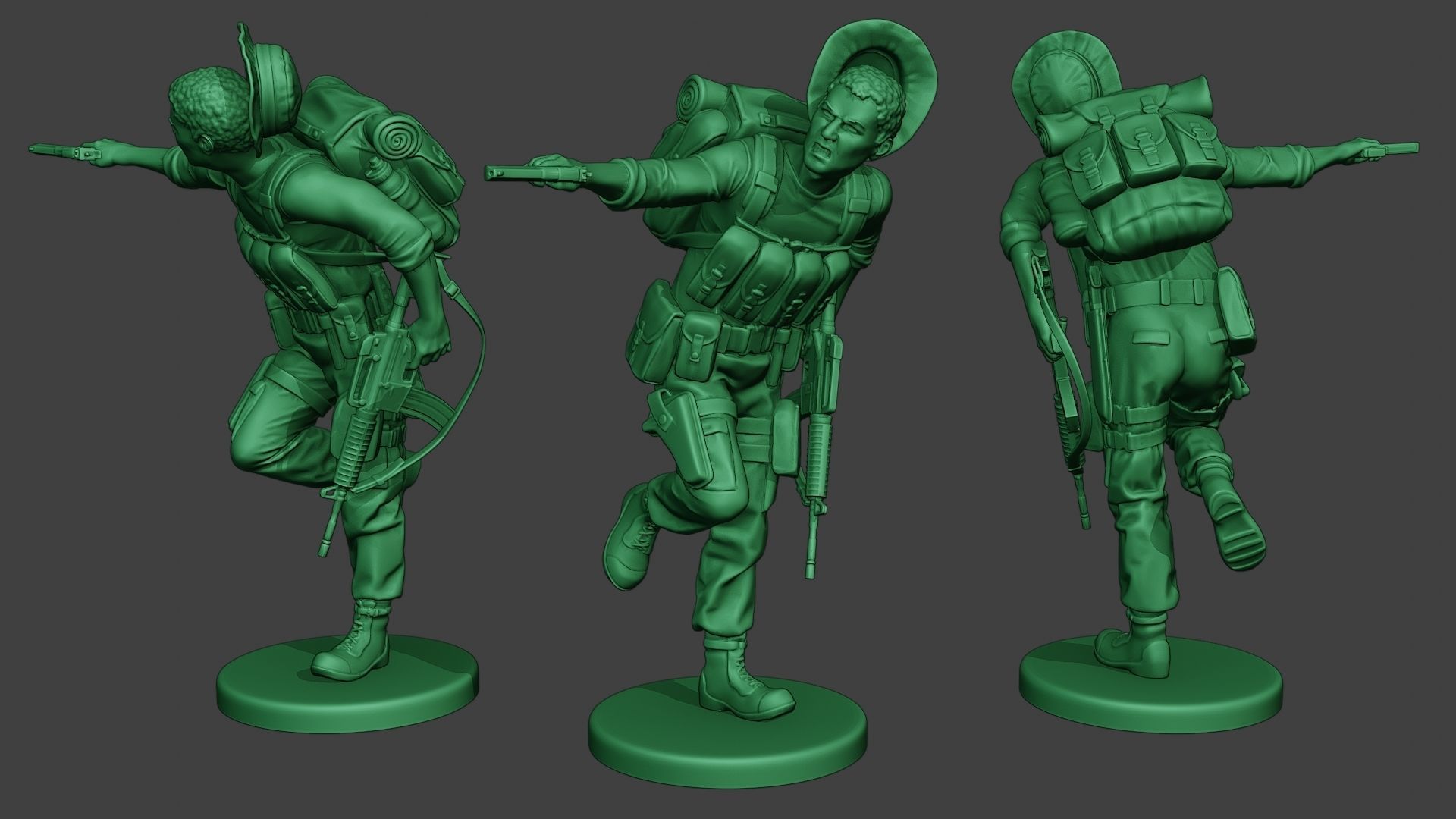
Task: Click the pistol held by left figure
Action: (x=64, y=150)
